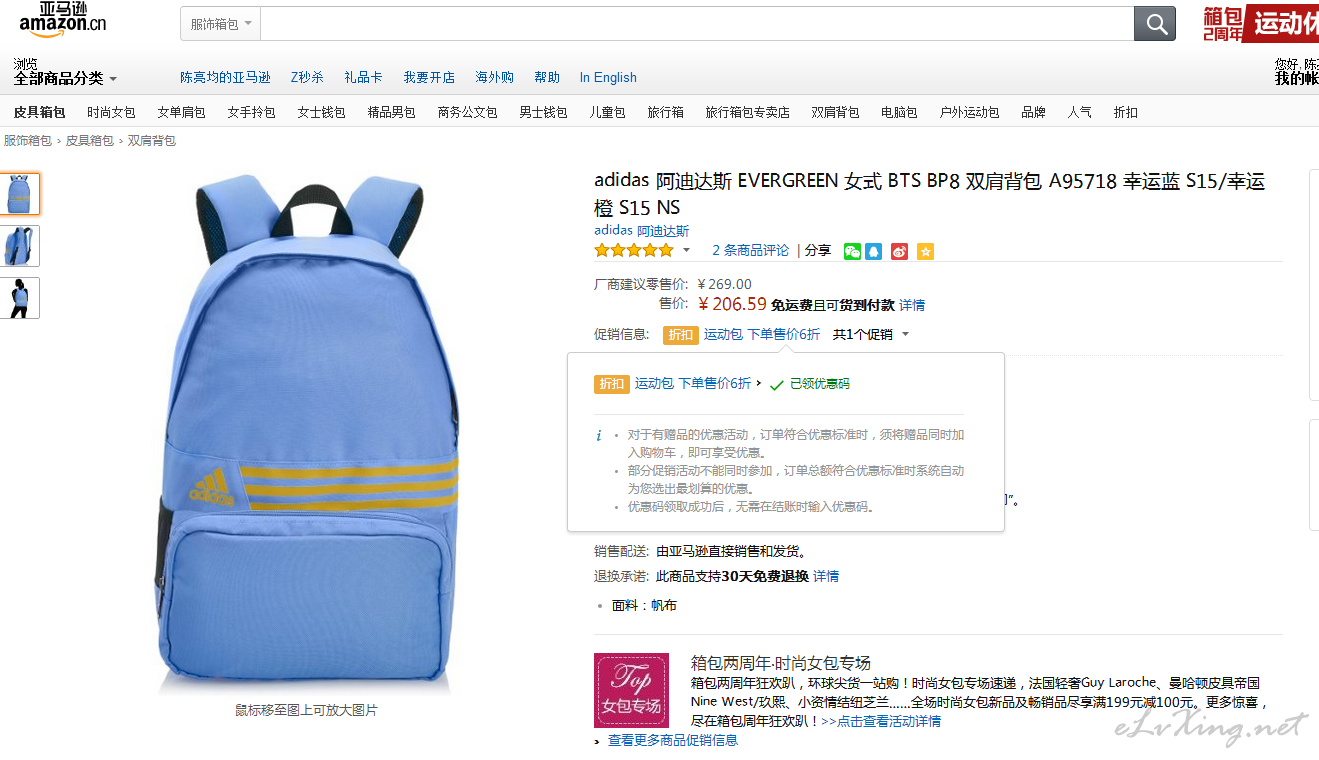Expand the 全部商品分类 menu

tap(65, 78)
